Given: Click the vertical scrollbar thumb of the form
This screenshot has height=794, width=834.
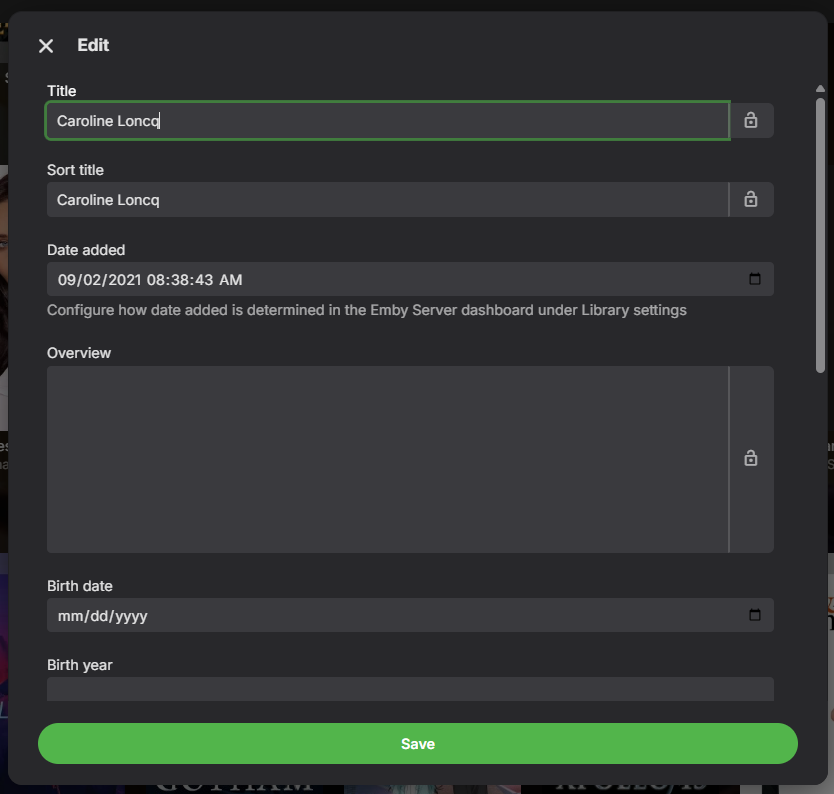Looking at the screenshot, I should (820, 235).
